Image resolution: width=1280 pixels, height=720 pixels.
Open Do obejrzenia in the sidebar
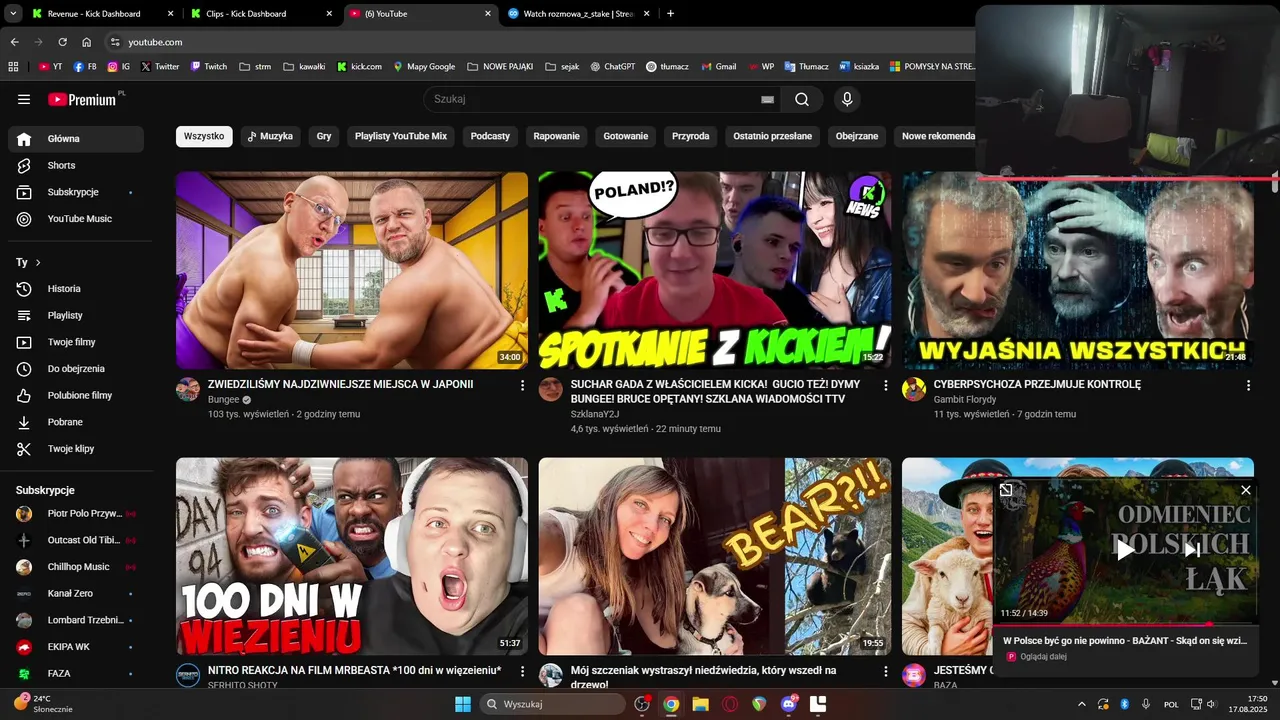[76, 369]
